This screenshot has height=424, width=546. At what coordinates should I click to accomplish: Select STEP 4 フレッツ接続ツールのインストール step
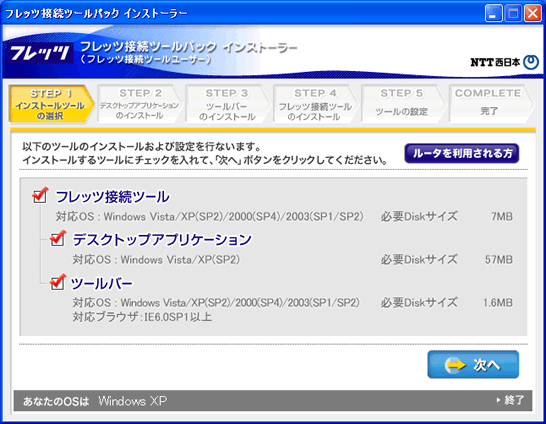[x=315, y=104]
